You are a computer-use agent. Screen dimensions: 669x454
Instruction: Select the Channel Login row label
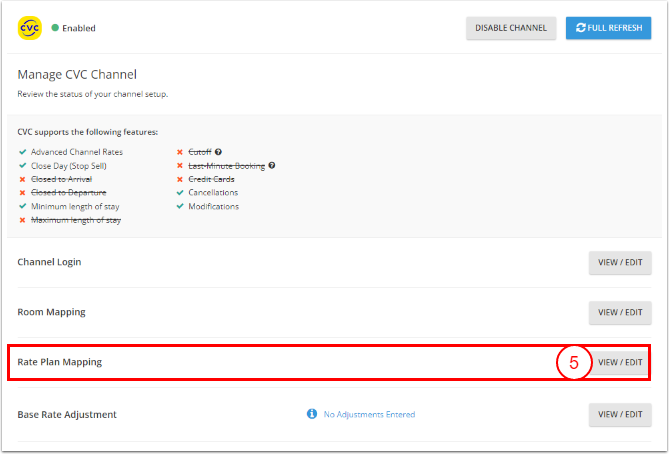(x=49, y=262)
